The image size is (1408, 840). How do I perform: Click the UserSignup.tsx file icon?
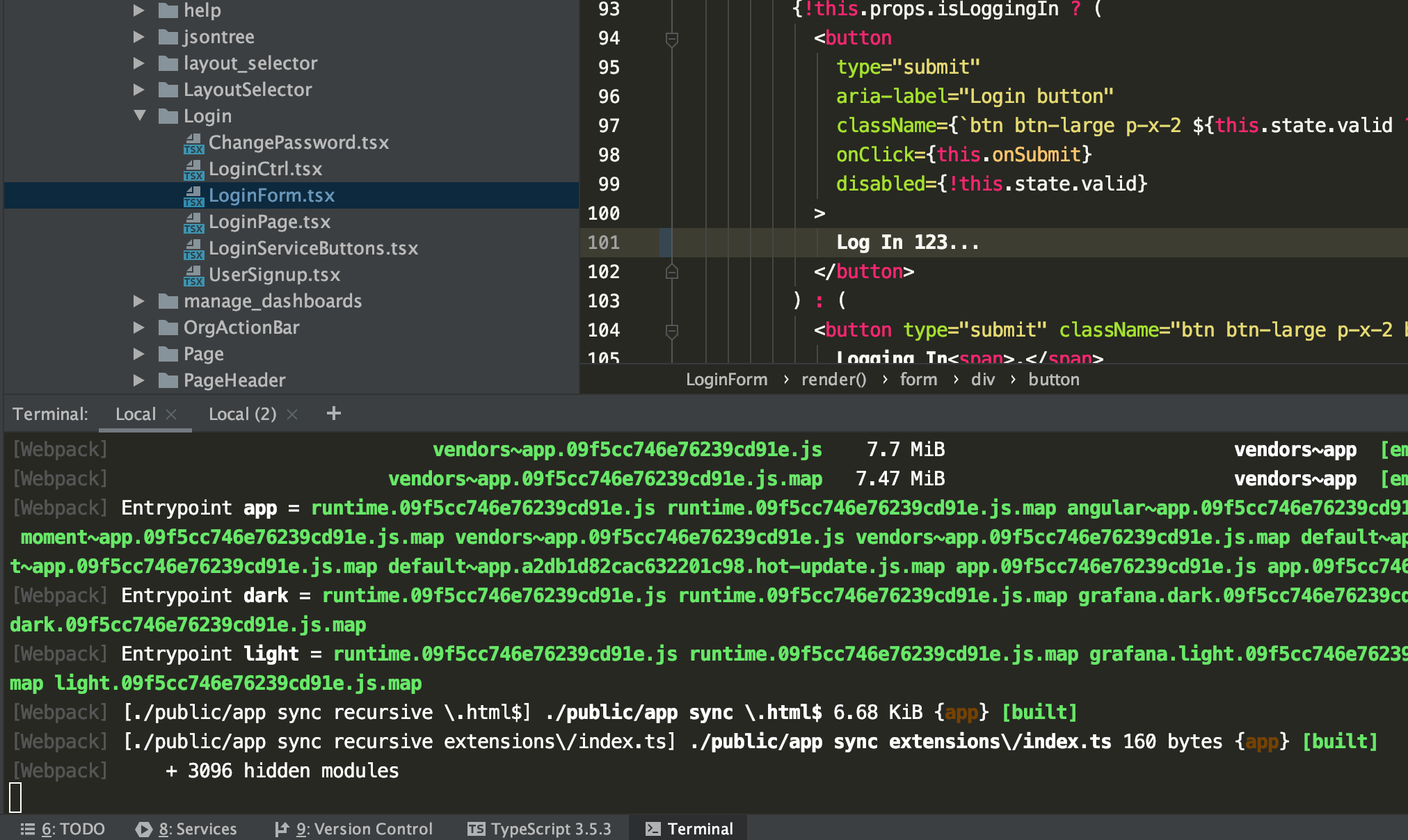pos(193,275)
